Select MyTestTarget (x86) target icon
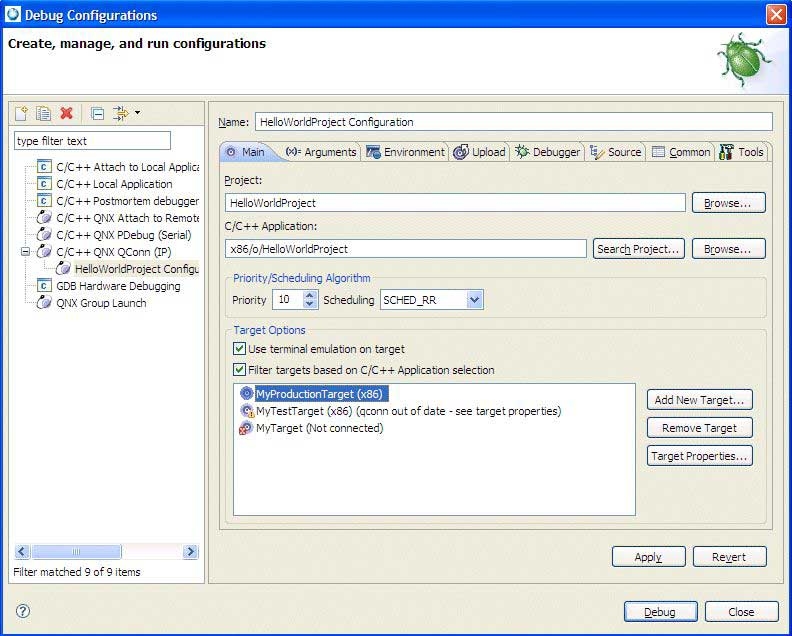 point(247,411)
